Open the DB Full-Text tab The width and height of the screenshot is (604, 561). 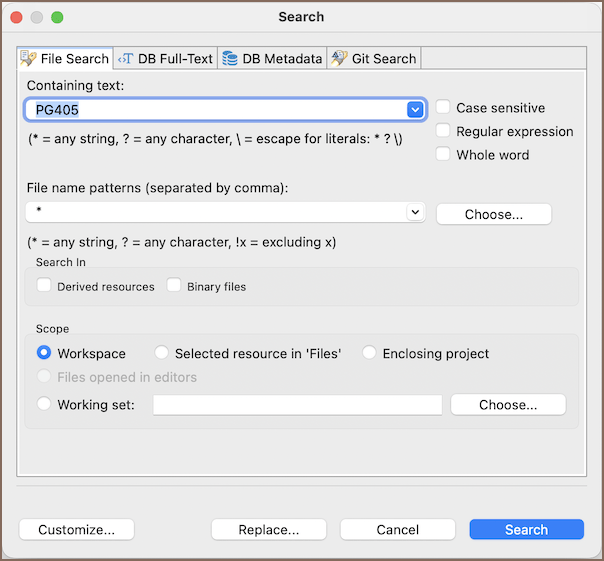pyautogui.click(x=166, y=59)
